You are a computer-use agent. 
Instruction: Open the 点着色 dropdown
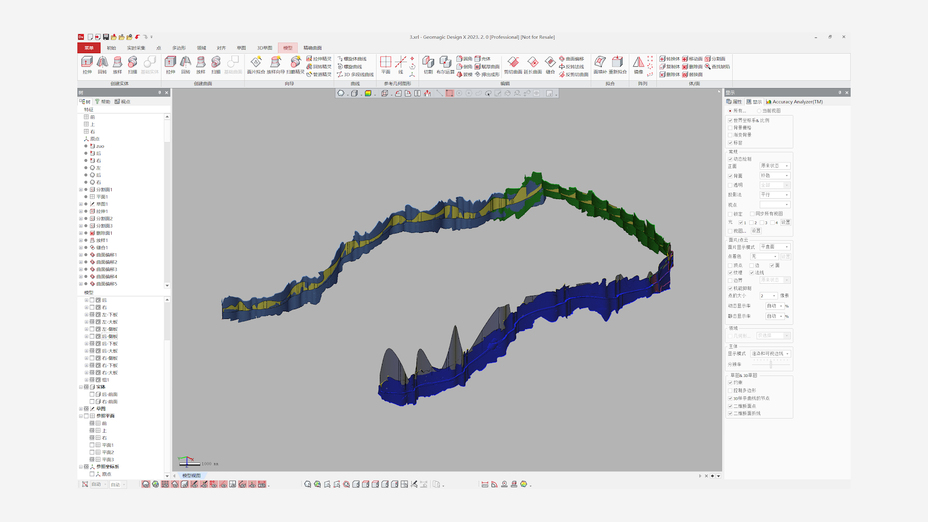pyautogui.click(x=764, y=256)
